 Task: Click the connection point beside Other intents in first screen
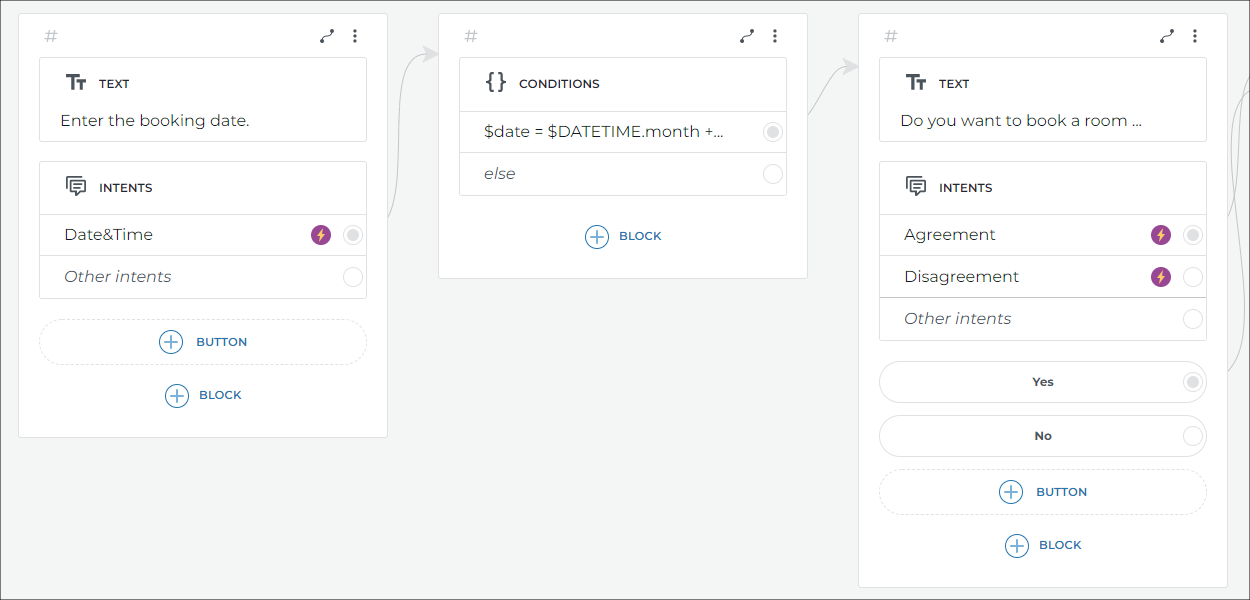click(351, 276)
